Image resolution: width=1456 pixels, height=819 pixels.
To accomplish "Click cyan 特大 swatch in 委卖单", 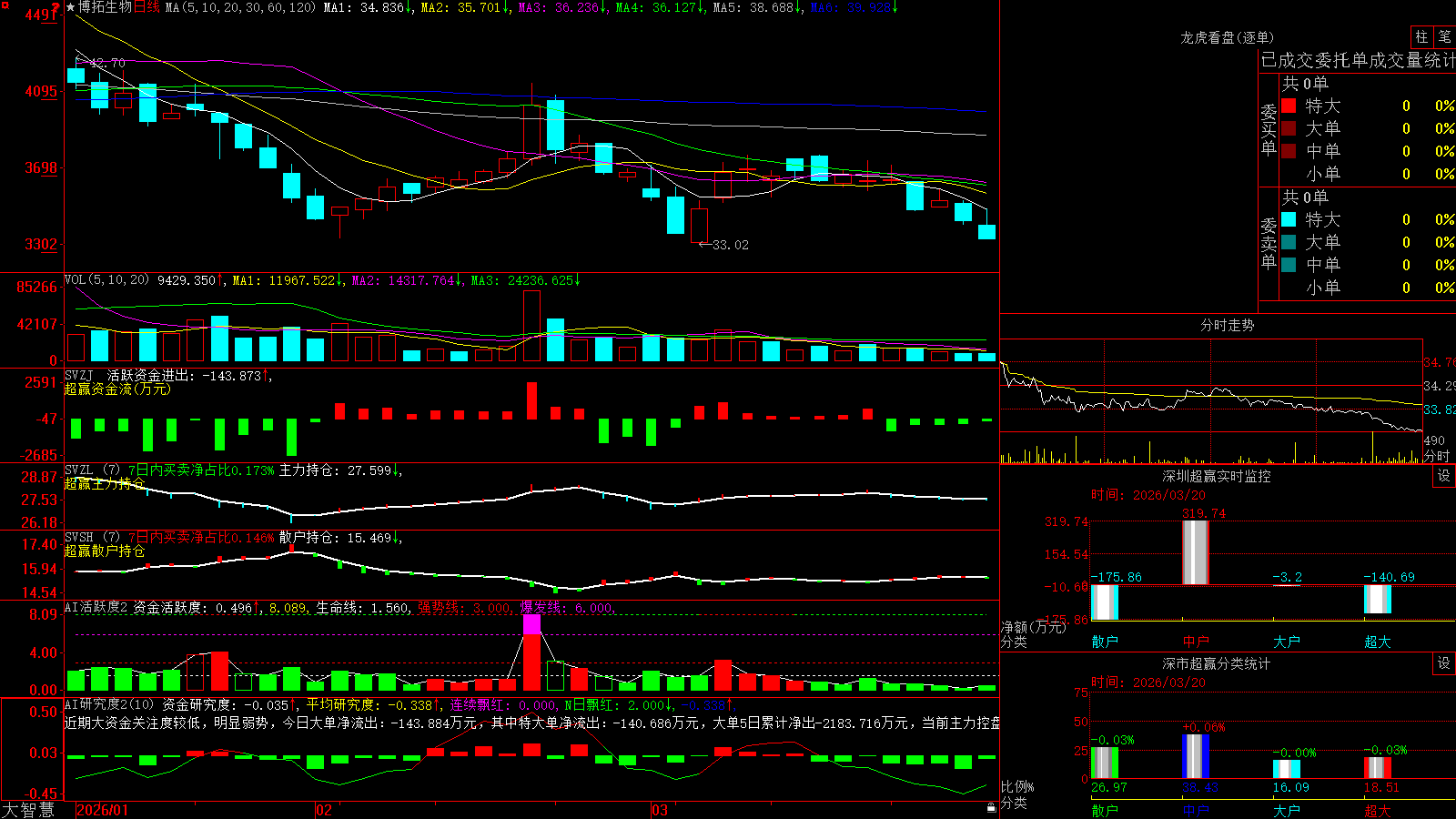I will [x=1289, y=219].
